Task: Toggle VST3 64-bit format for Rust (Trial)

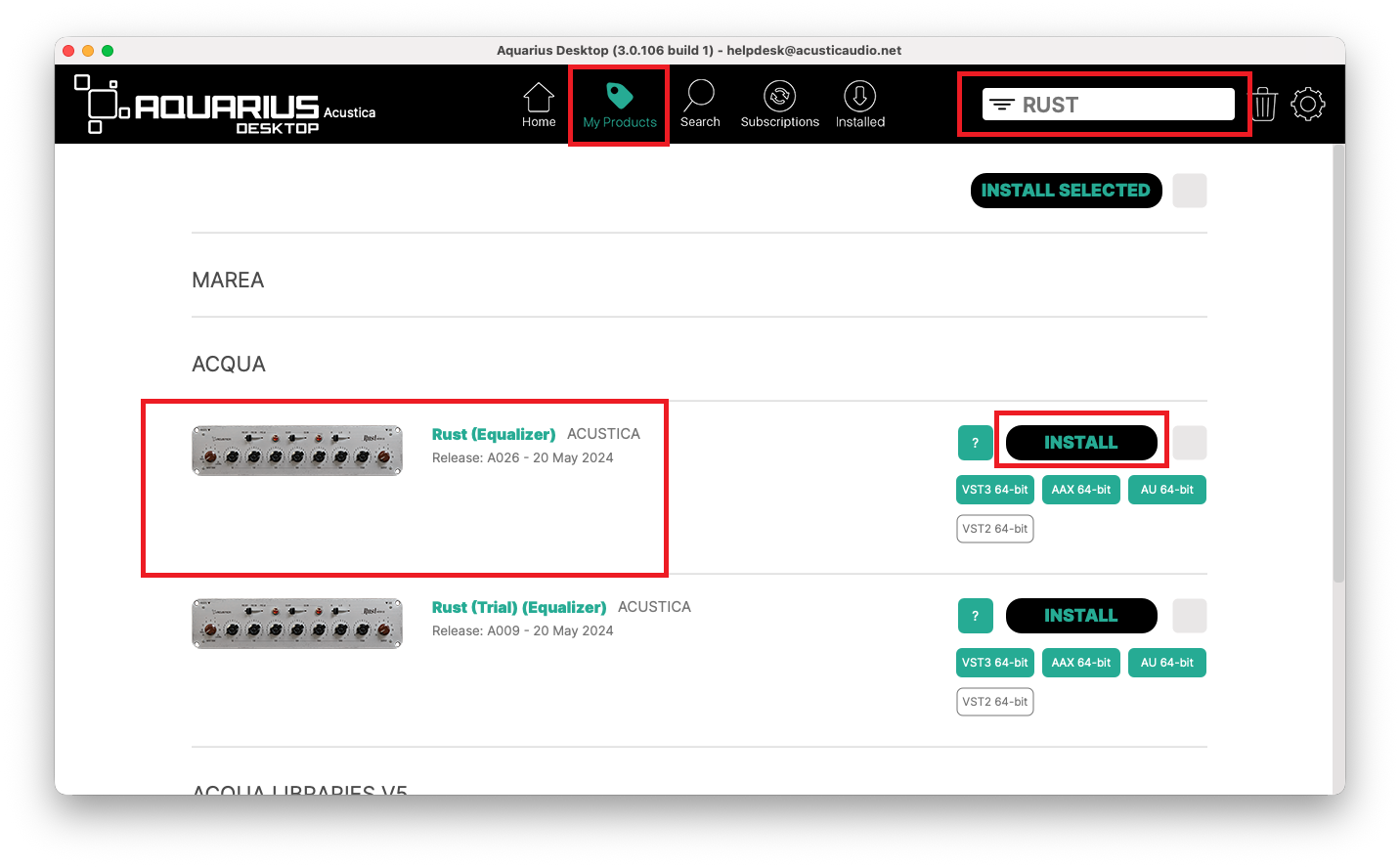Action: tap(995, 663)
